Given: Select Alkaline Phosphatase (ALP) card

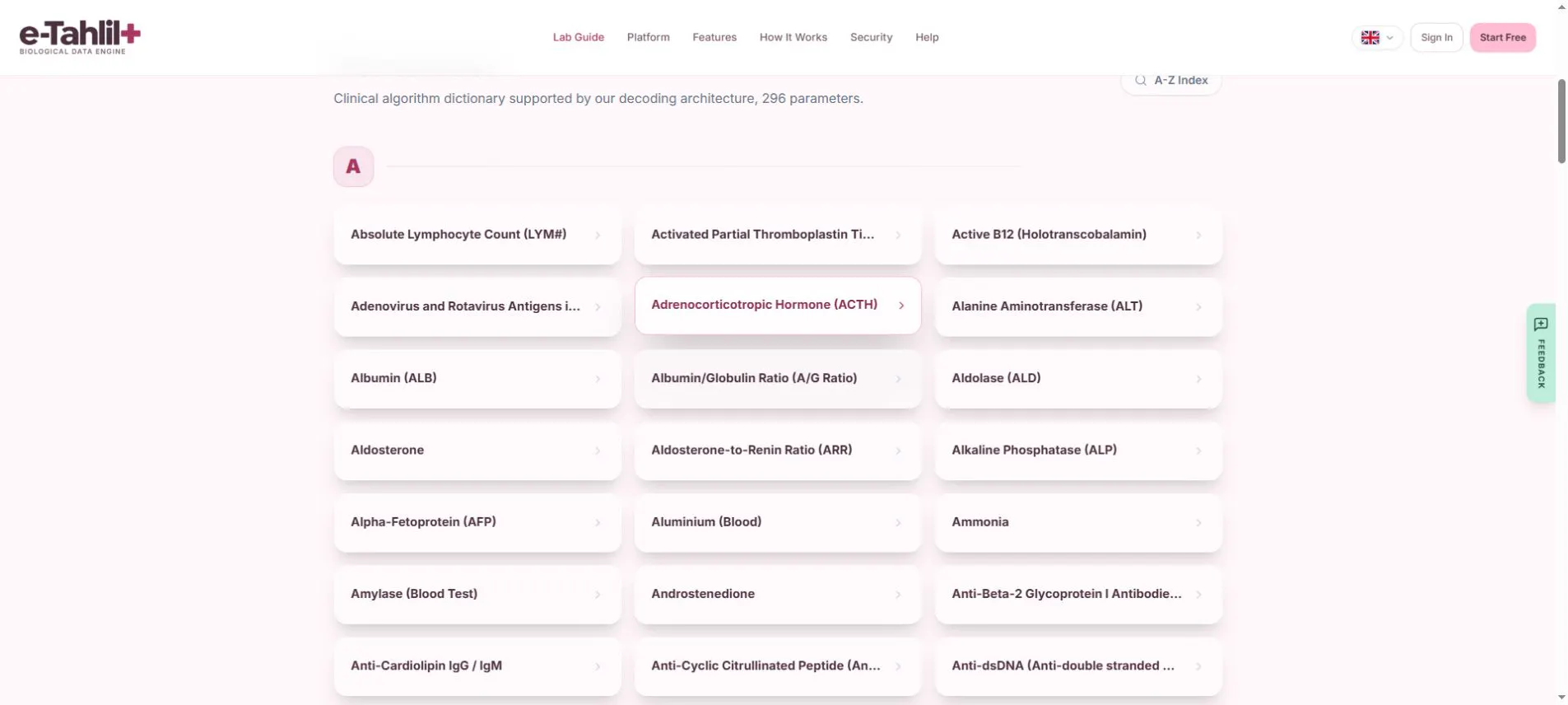Looking at the screenshot, I should pyautogui.click(x=1078, y=451).
